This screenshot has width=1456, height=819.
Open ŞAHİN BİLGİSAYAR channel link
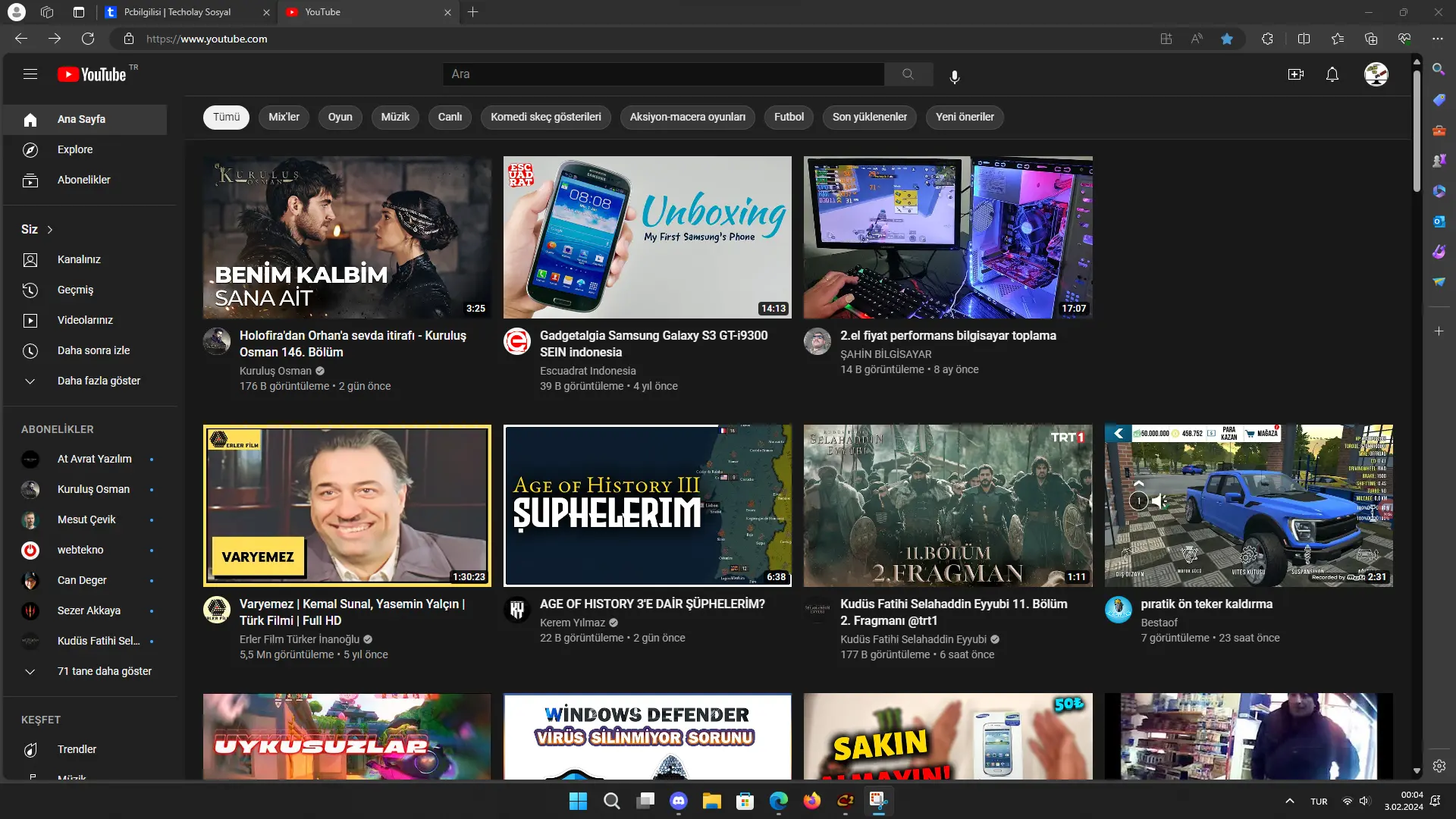point(886,354)
